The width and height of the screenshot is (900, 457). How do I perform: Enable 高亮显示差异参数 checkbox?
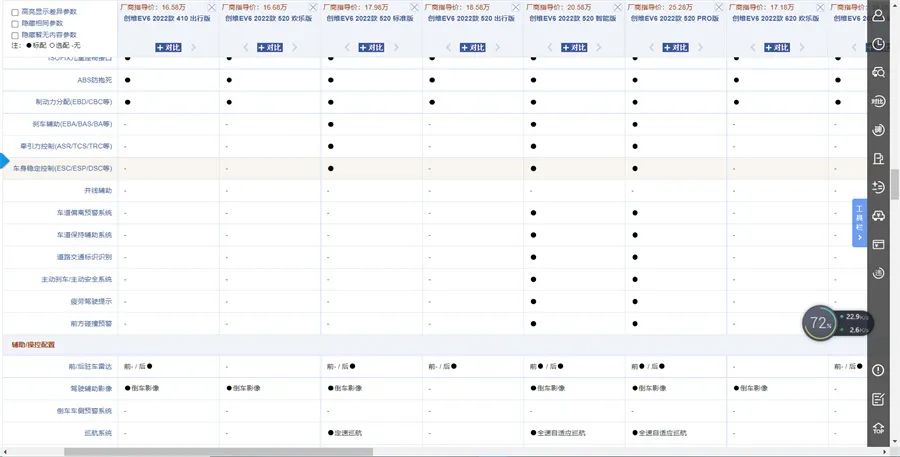point(14,11)
